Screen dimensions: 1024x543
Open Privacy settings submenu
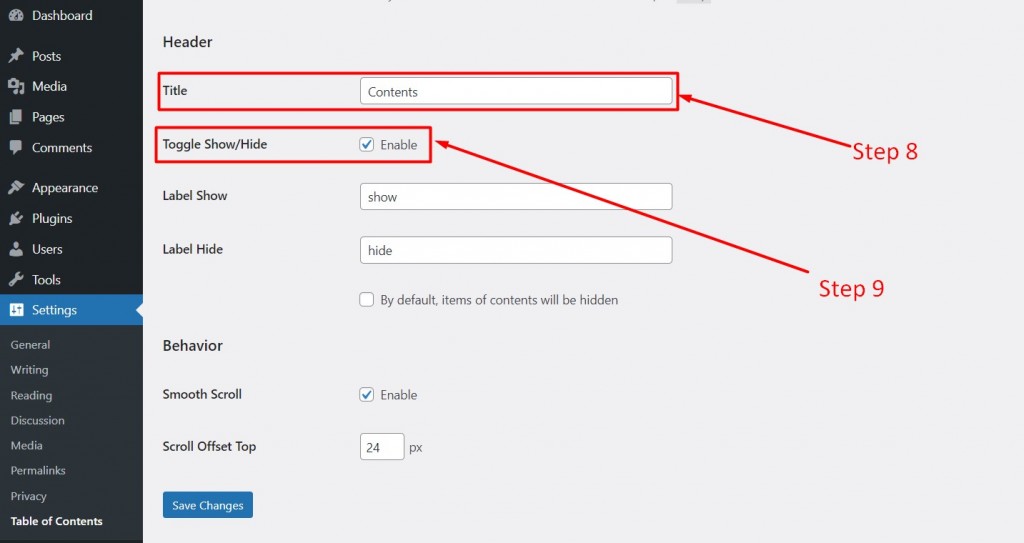[28, 496]
